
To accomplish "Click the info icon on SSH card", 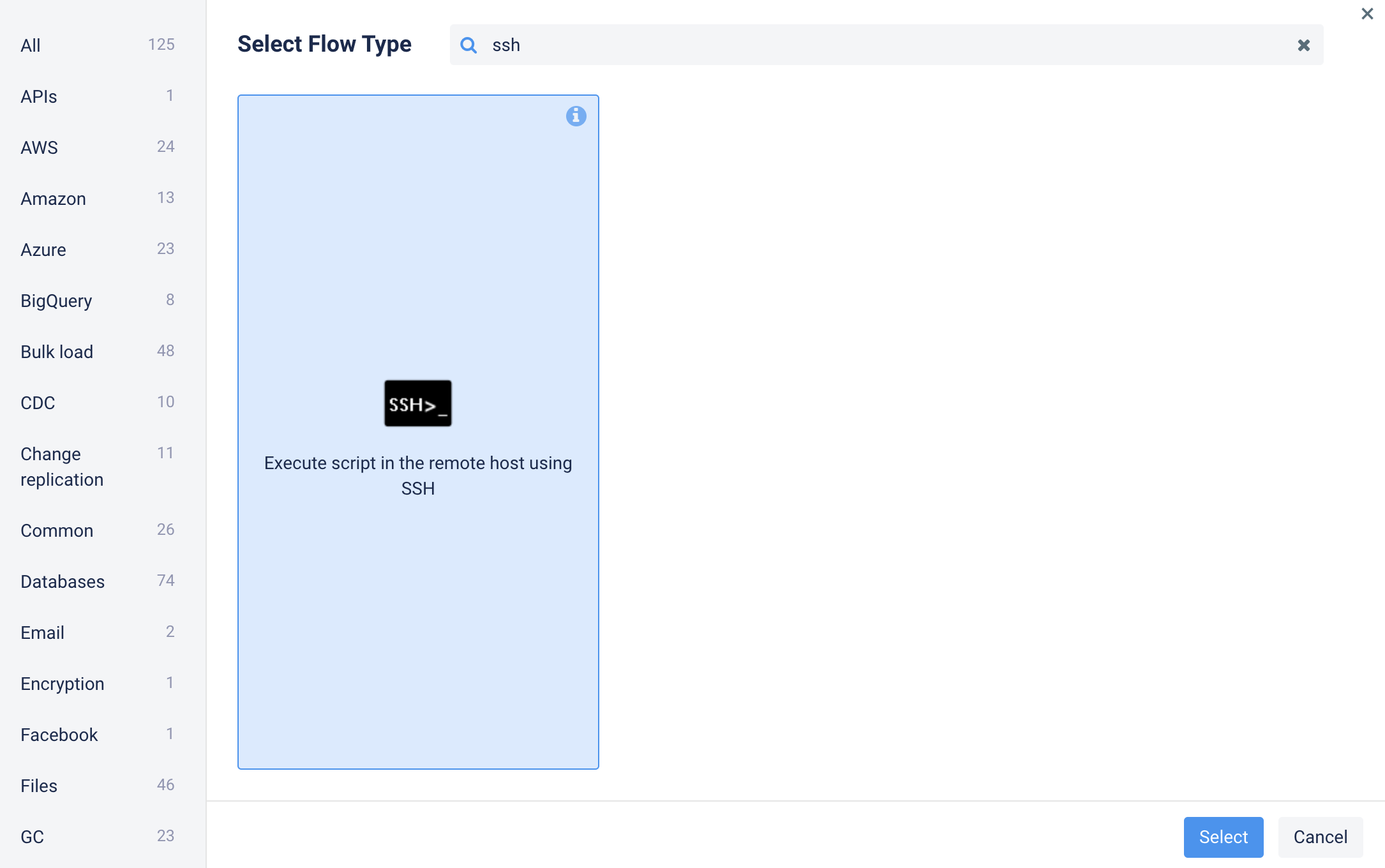I will click(576, 116).
